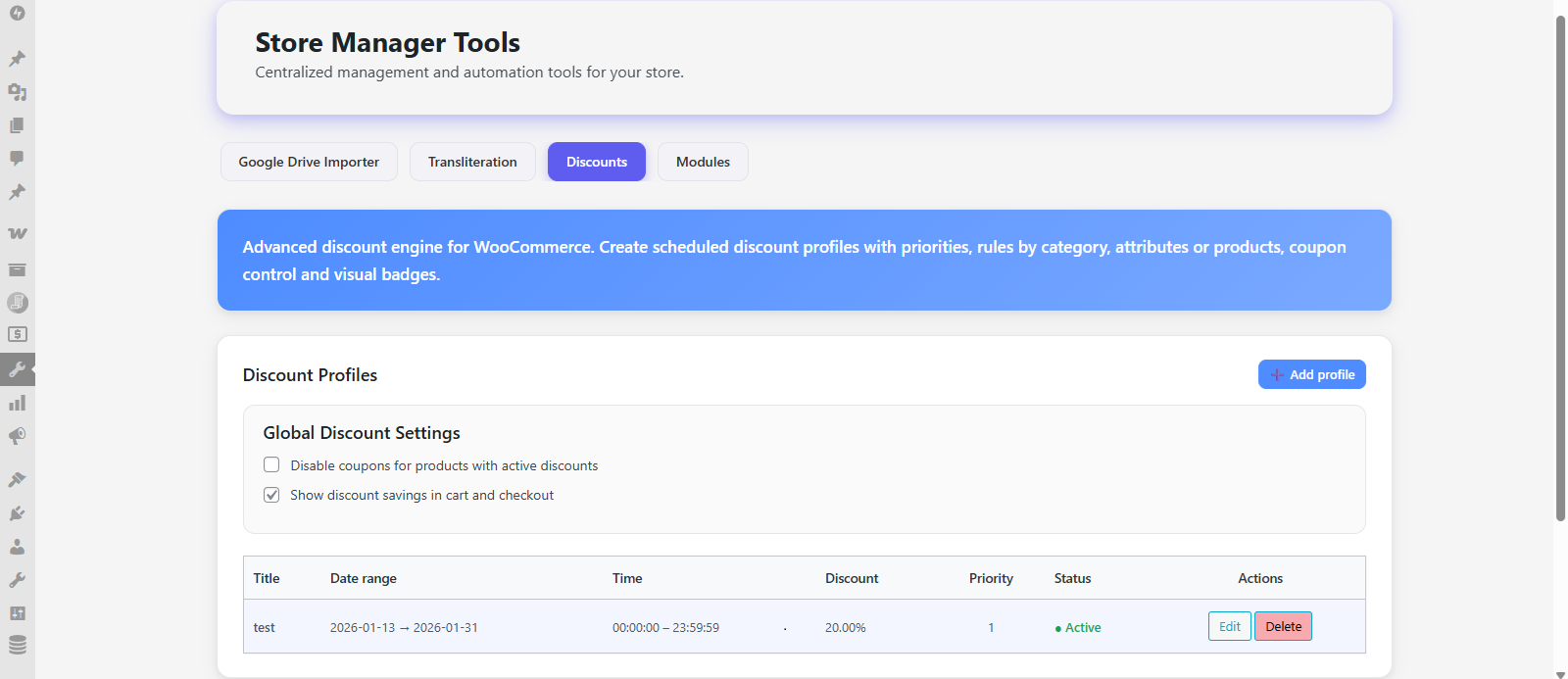
Task: Click the 'Status' column header
Action: 1072,578
